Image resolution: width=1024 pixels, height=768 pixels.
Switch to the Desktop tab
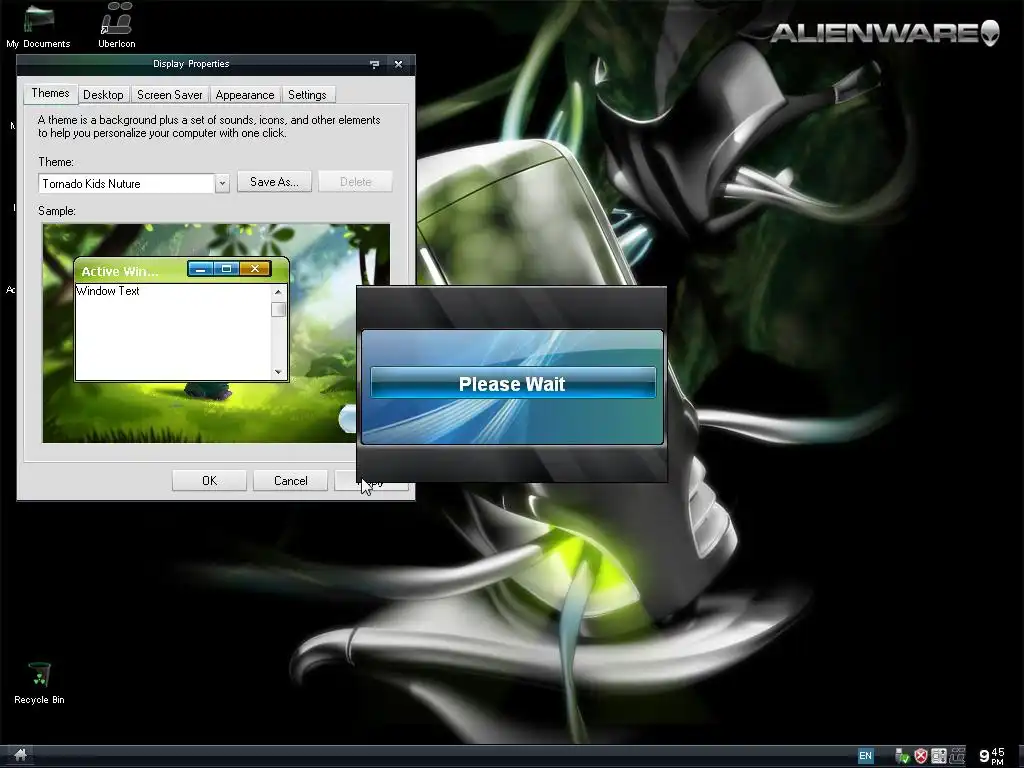pyautogui.click(x=103, y=95)
